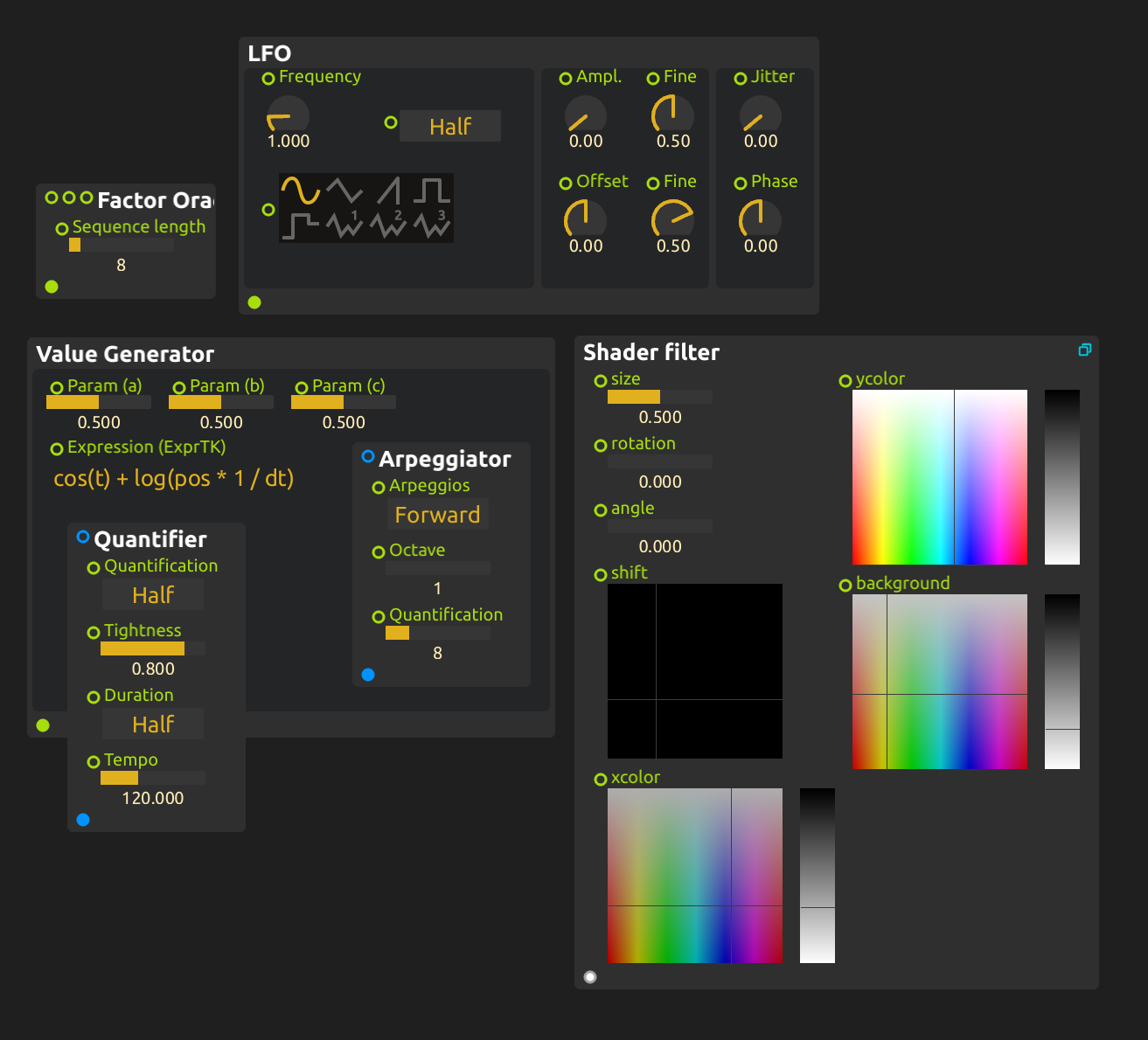Select the sine waveform in LFO
The image size is (1148, 1040).
point(300,191)
